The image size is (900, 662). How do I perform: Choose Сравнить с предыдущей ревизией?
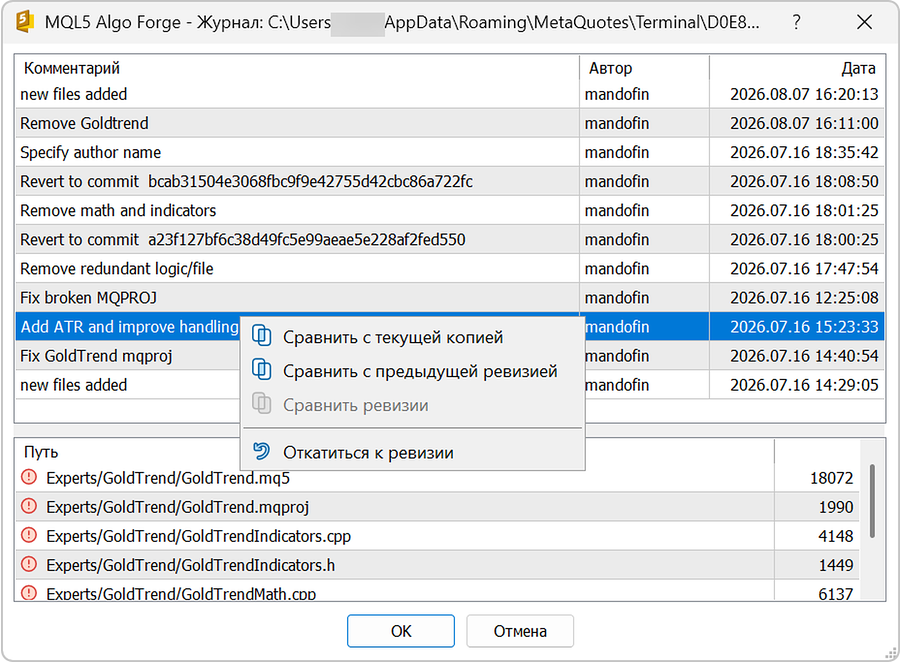point(413,370)
